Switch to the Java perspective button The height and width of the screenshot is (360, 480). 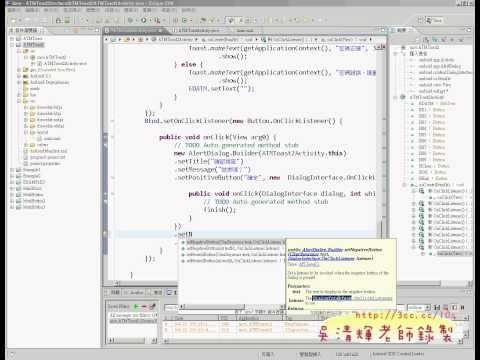(x=434, y=20)
